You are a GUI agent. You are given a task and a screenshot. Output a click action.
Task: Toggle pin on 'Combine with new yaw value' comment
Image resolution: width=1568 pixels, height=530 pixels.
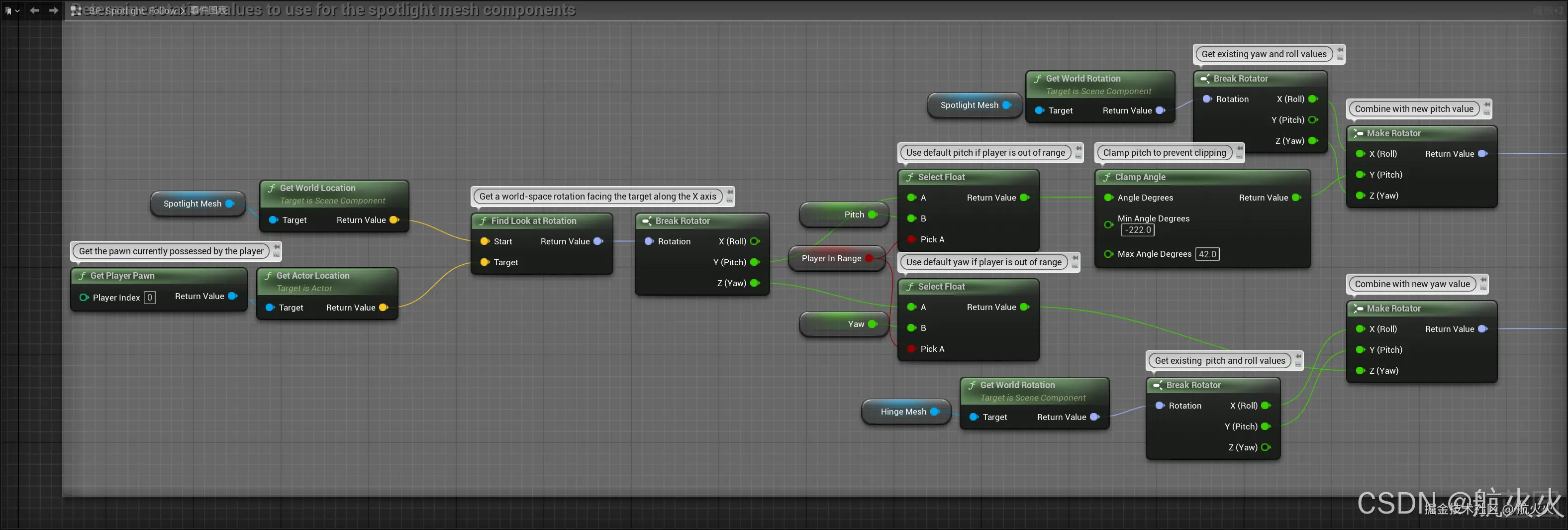pos(1483,280)
